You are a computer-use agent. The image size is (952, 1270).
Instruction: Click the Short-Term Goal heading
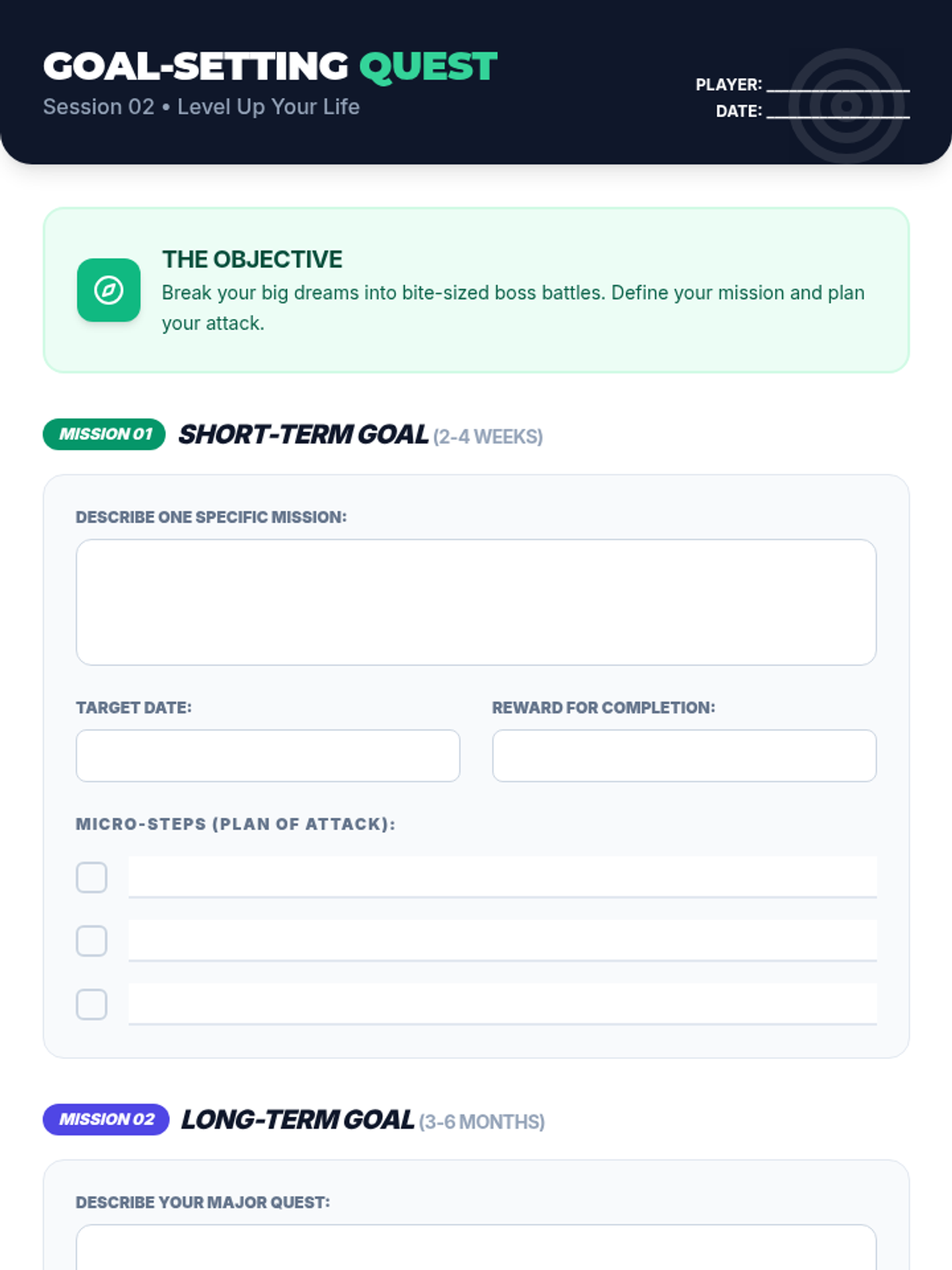(x=303, y=435)
